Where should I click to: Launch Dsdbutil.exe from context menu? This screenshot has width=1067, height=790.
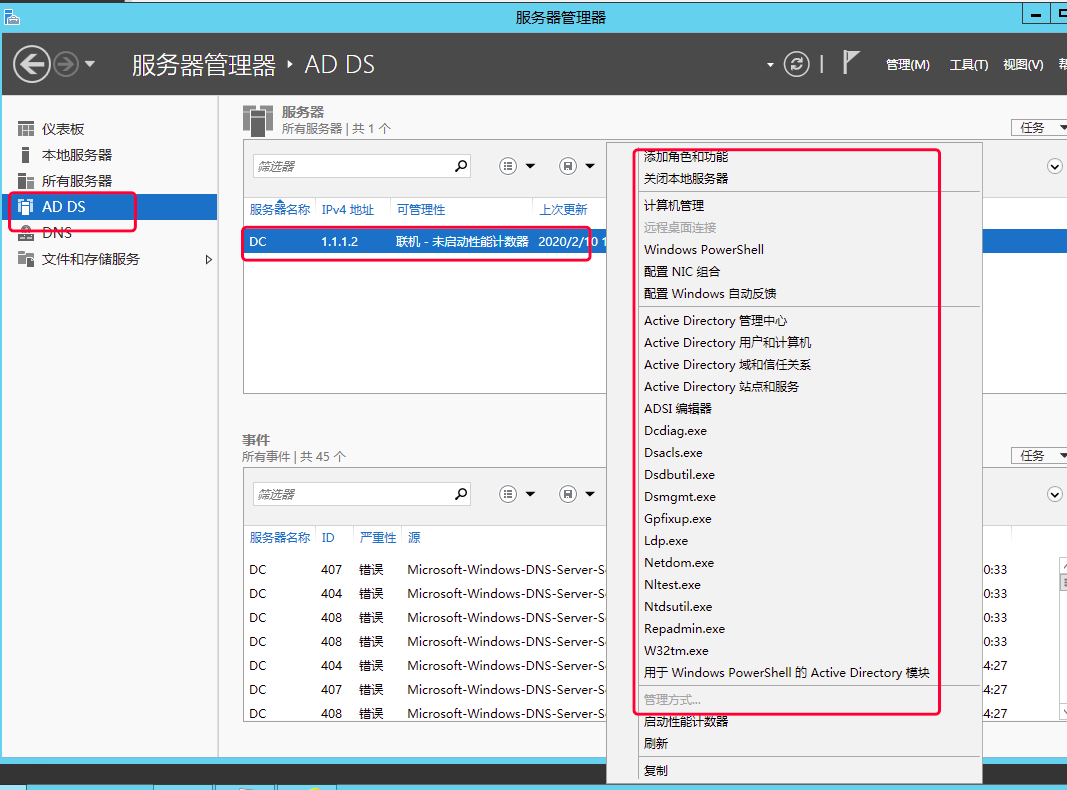(x=679, y=474)
